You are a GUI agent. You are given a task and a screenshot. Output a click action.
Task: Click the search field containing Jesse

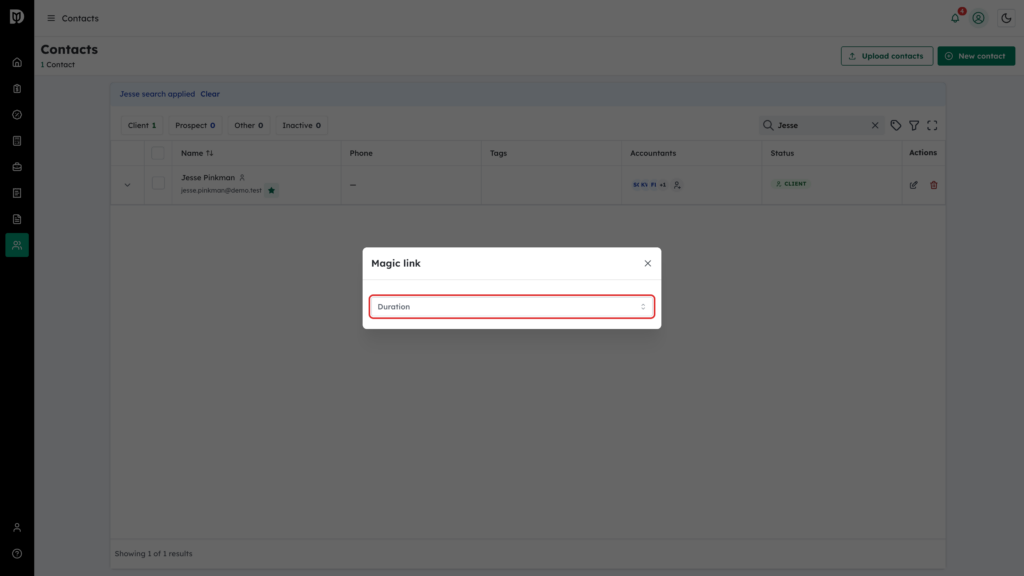pyautogui.click(x=821, y=125)
